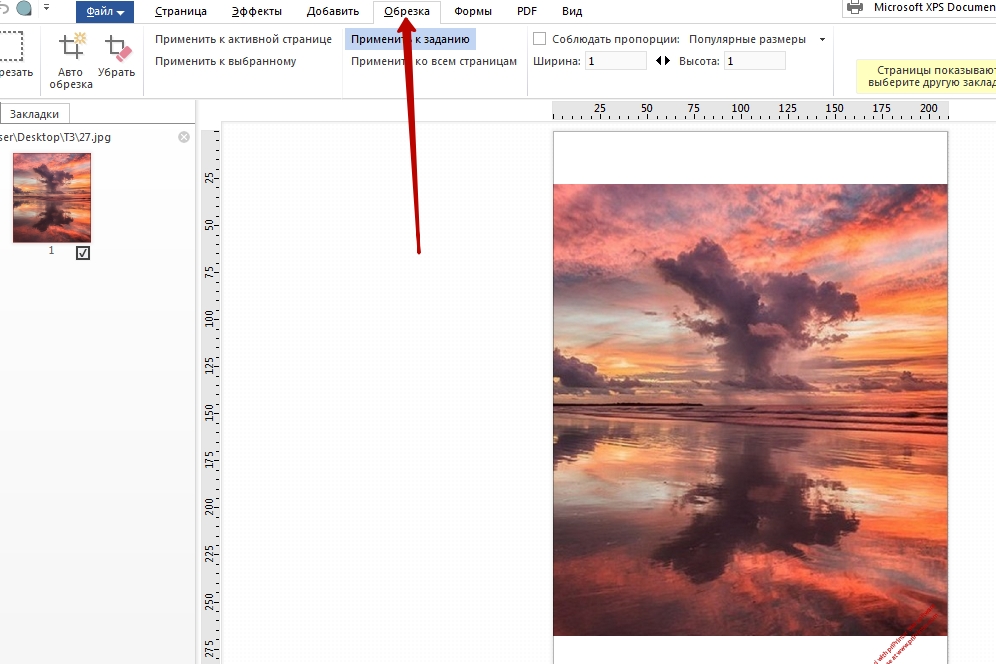996x664 pixels.
Task: Click Применить к активной странице
Action: point(243,39)
